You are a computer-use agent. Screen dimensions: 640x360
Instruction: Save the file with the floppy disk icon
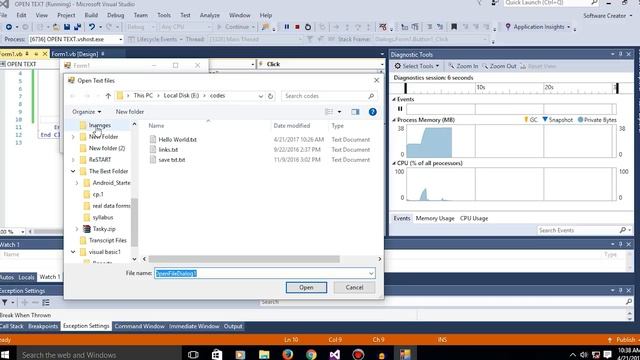pyautogui.click(x=67, y=27)
